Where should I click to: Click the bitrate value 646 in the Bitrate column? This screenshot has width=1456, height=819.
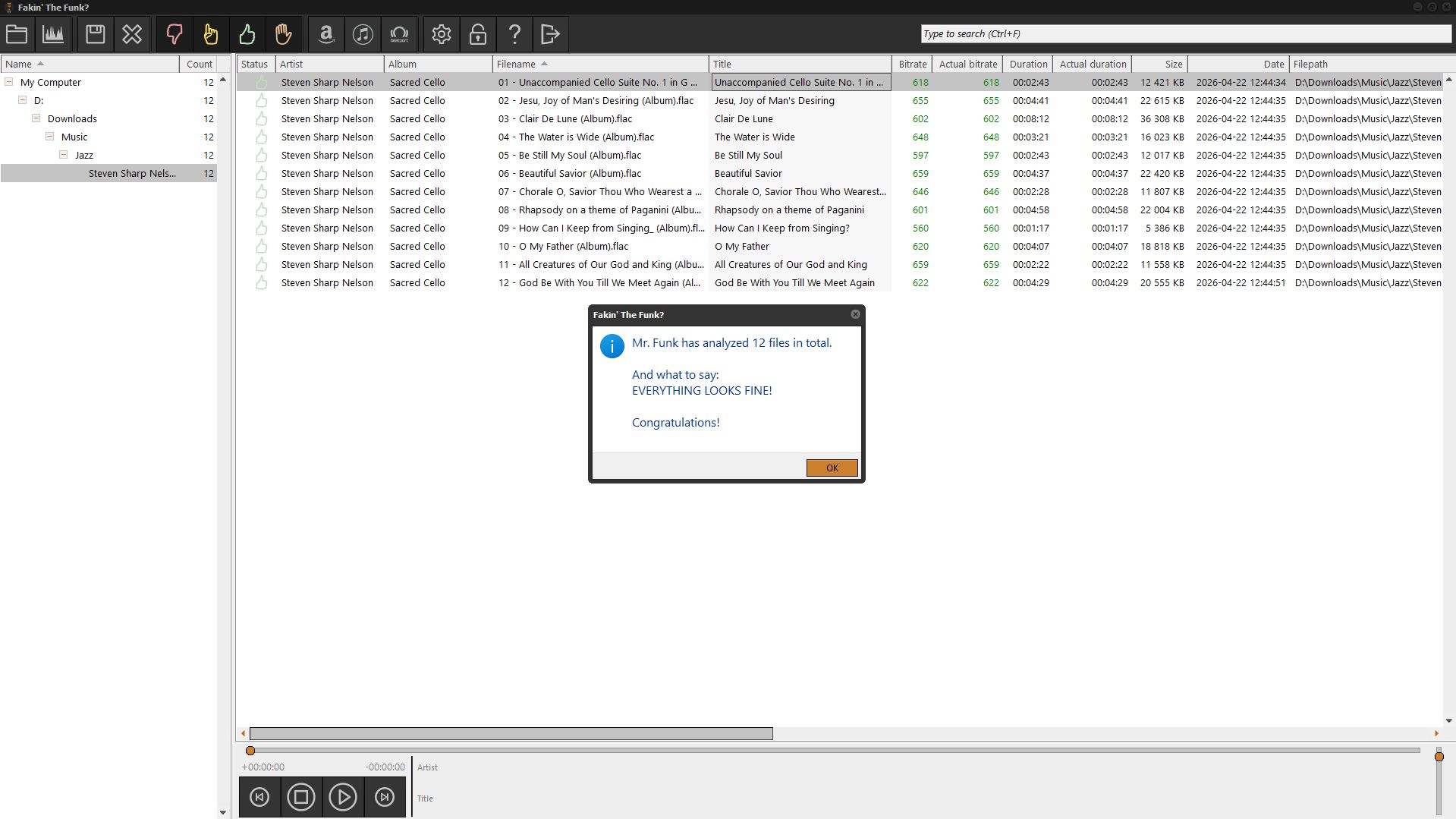920,191
